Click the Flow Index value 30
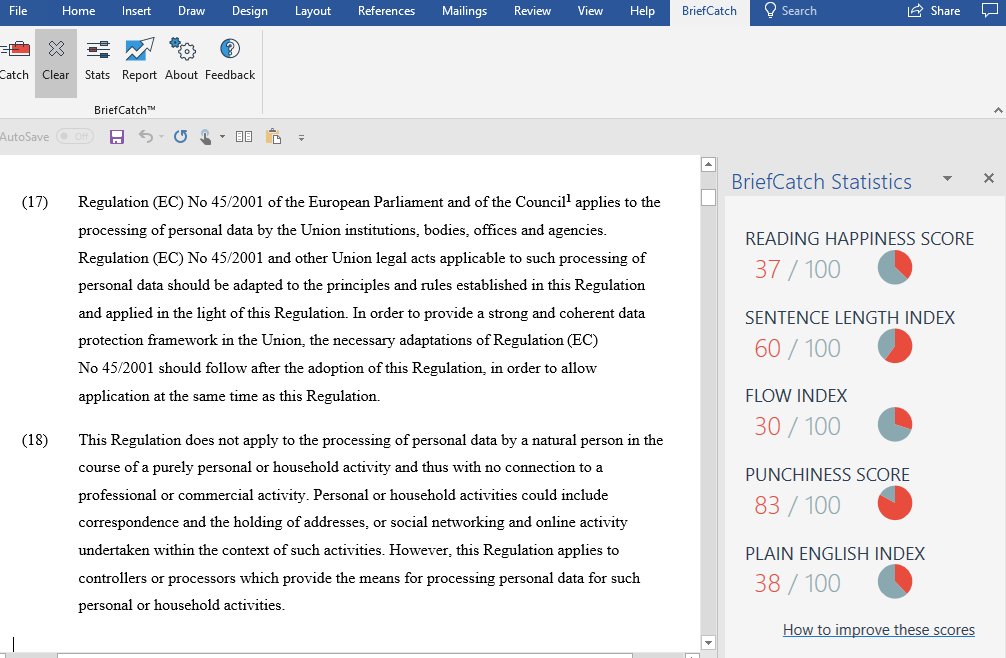The image size is (1006, 658). point(767,426)
